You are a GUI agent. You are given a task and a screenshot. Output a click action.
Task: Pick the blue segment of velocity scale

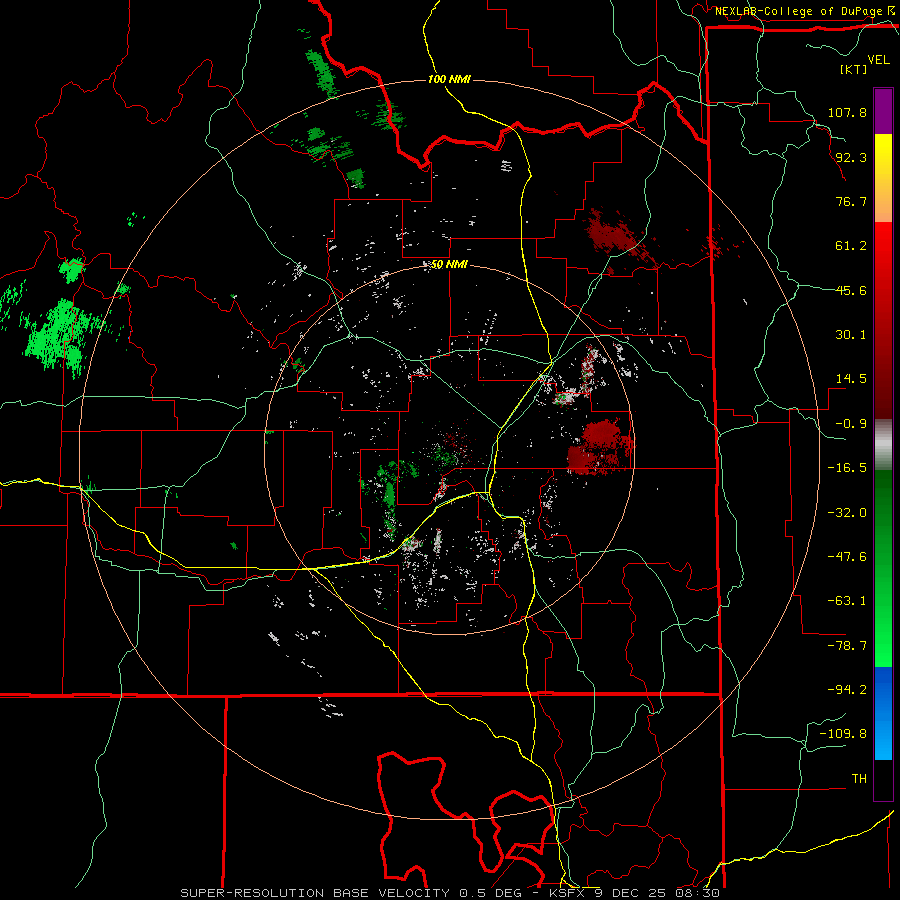tap(883, 713)
